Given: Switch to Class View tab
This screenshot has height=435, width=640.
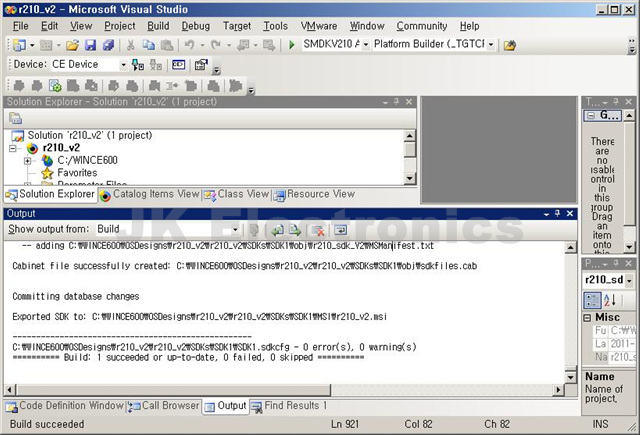Looking at the screenshot, I should point(237,195).
